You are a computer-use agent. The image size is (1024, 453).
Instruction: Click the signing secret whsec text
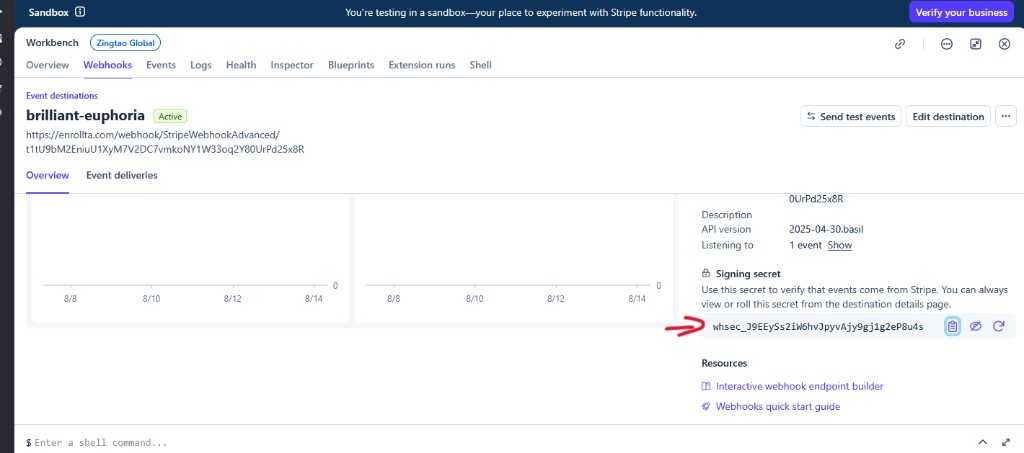[x=818, y=327]
